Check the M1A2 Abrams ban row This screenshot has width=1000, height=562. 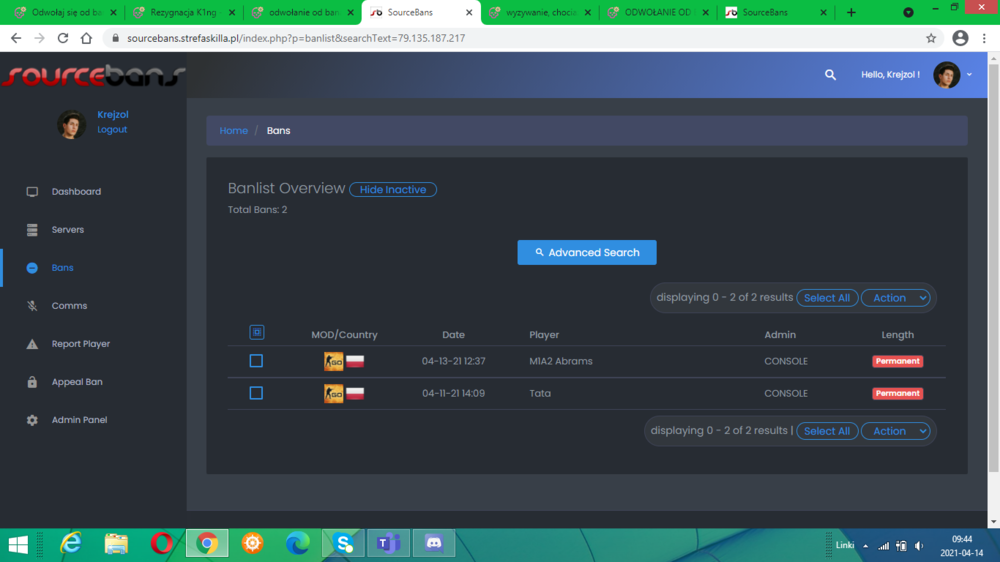256,361
